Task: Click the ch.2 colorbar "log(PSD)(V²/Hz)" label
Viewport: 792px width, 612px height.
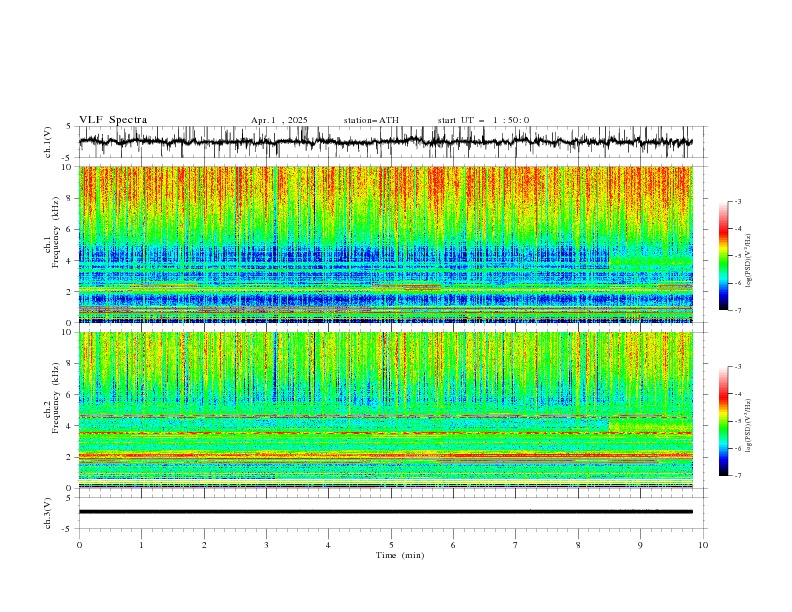Action: (748, 426)
